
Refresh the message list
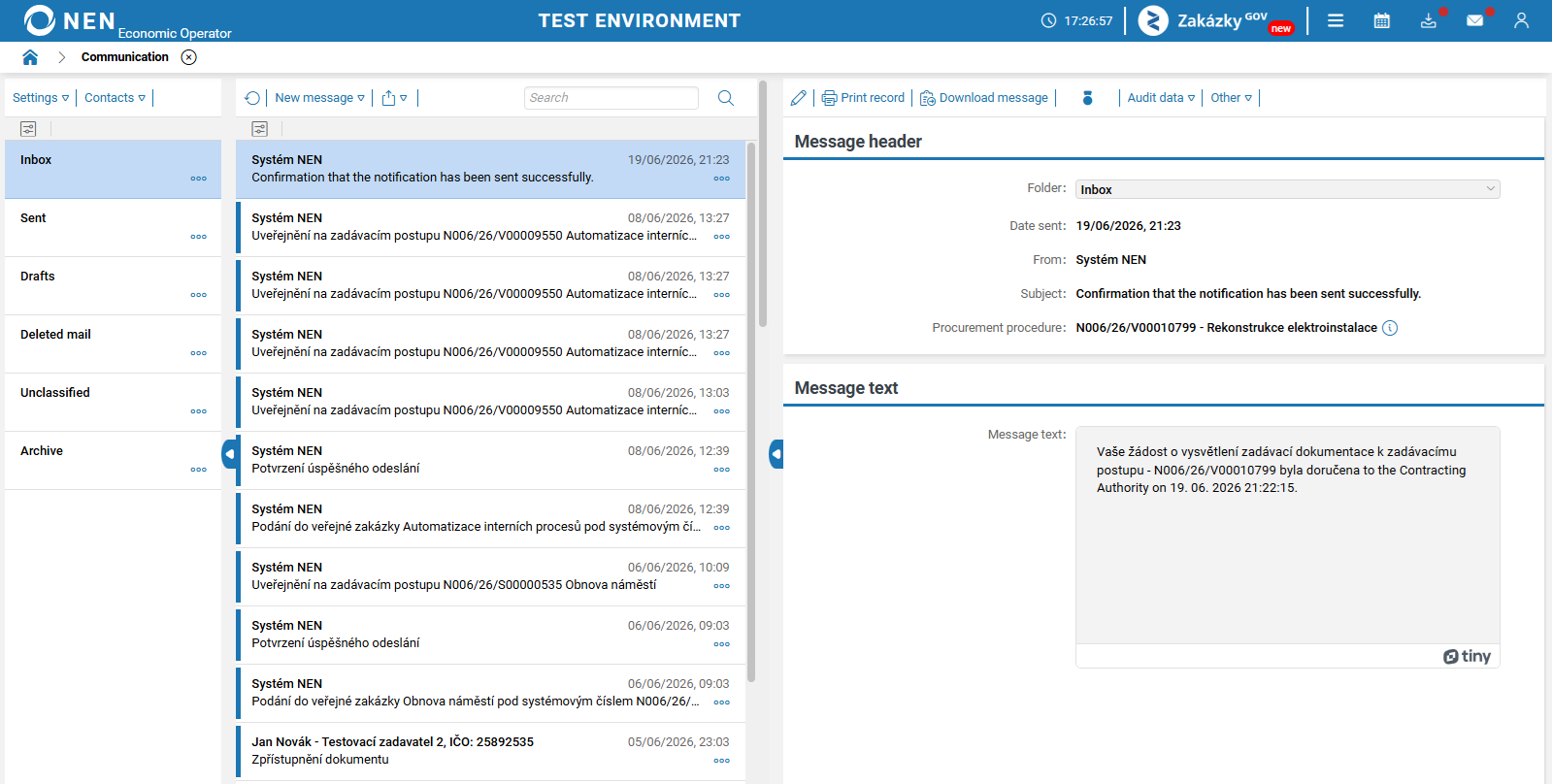click(252, 98)
